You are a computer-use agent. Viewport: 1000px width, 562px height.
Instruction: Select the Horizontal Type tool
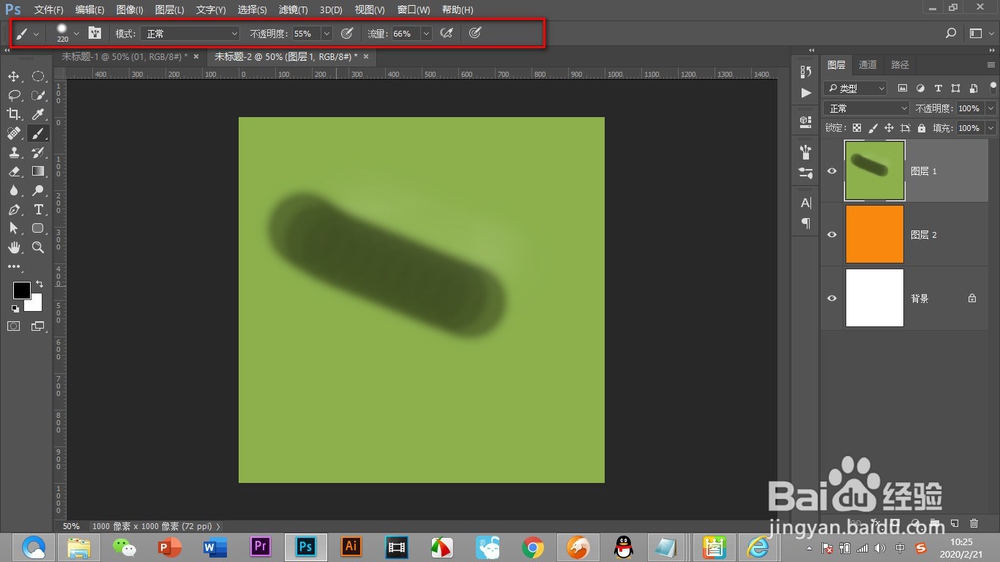click(x=38, y=210)
